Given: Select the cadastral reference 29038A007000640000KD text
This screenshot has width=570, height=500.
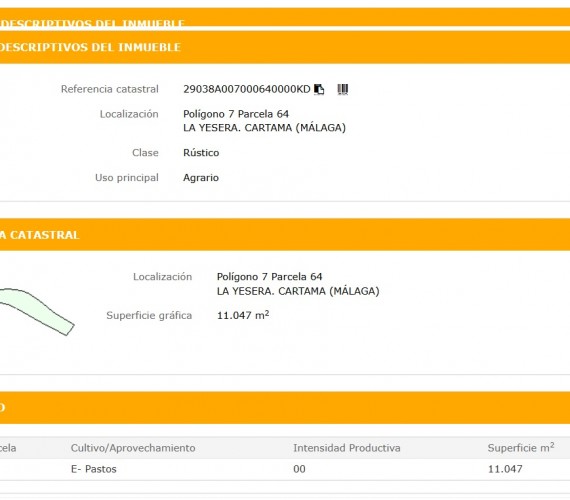Looking at the screenshot, I should [x=246, y=89].
